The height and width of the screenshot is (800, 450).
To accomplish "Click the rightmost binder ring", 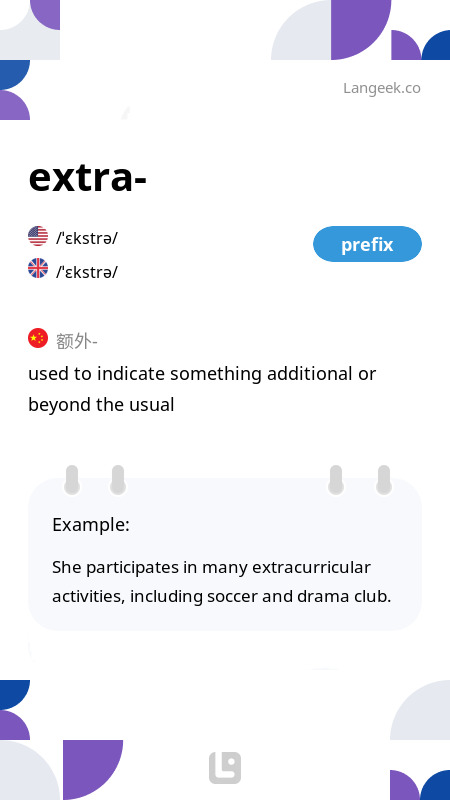I will (x=384, y=480).
